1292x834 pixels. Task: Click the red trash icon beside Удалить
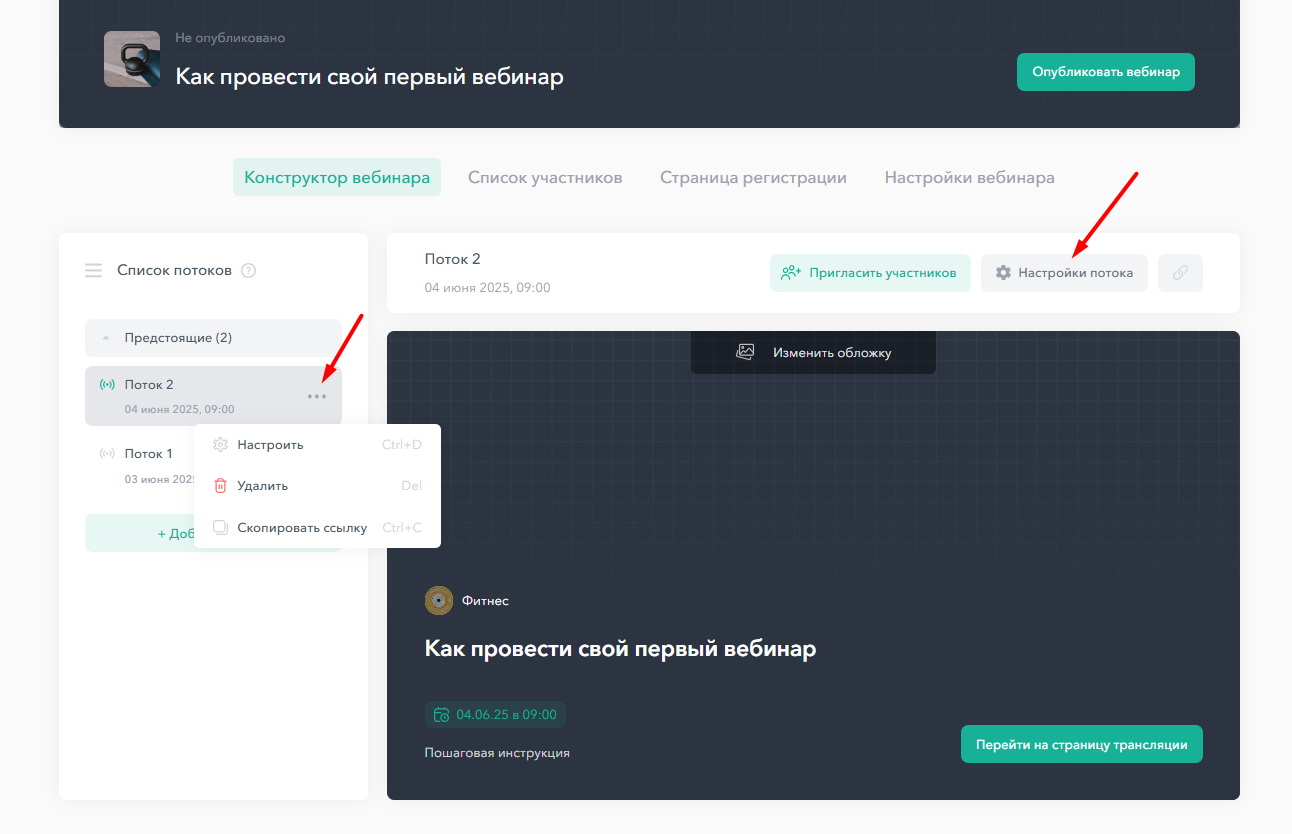tap(221, 486)
